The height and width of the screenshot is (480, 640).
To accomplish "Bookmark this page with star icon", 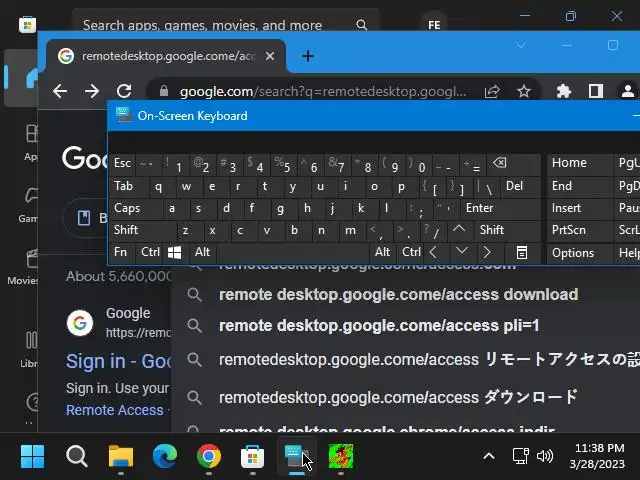I will pos(524,91).
